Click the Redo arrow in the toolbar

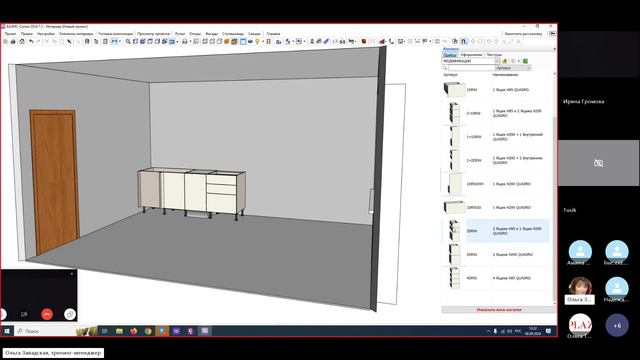tap(38, 42)
